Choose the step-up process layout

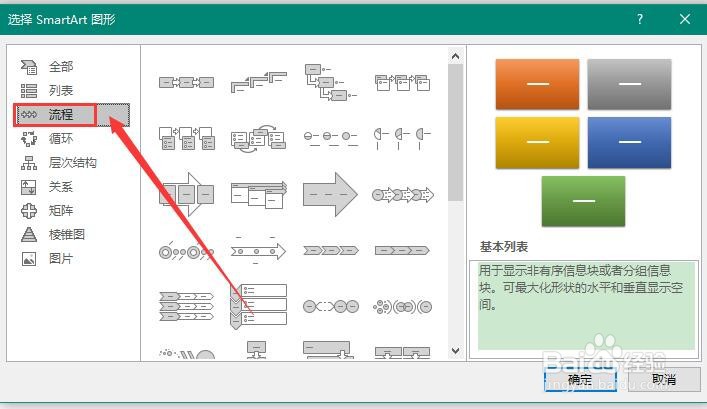point(258,82)
